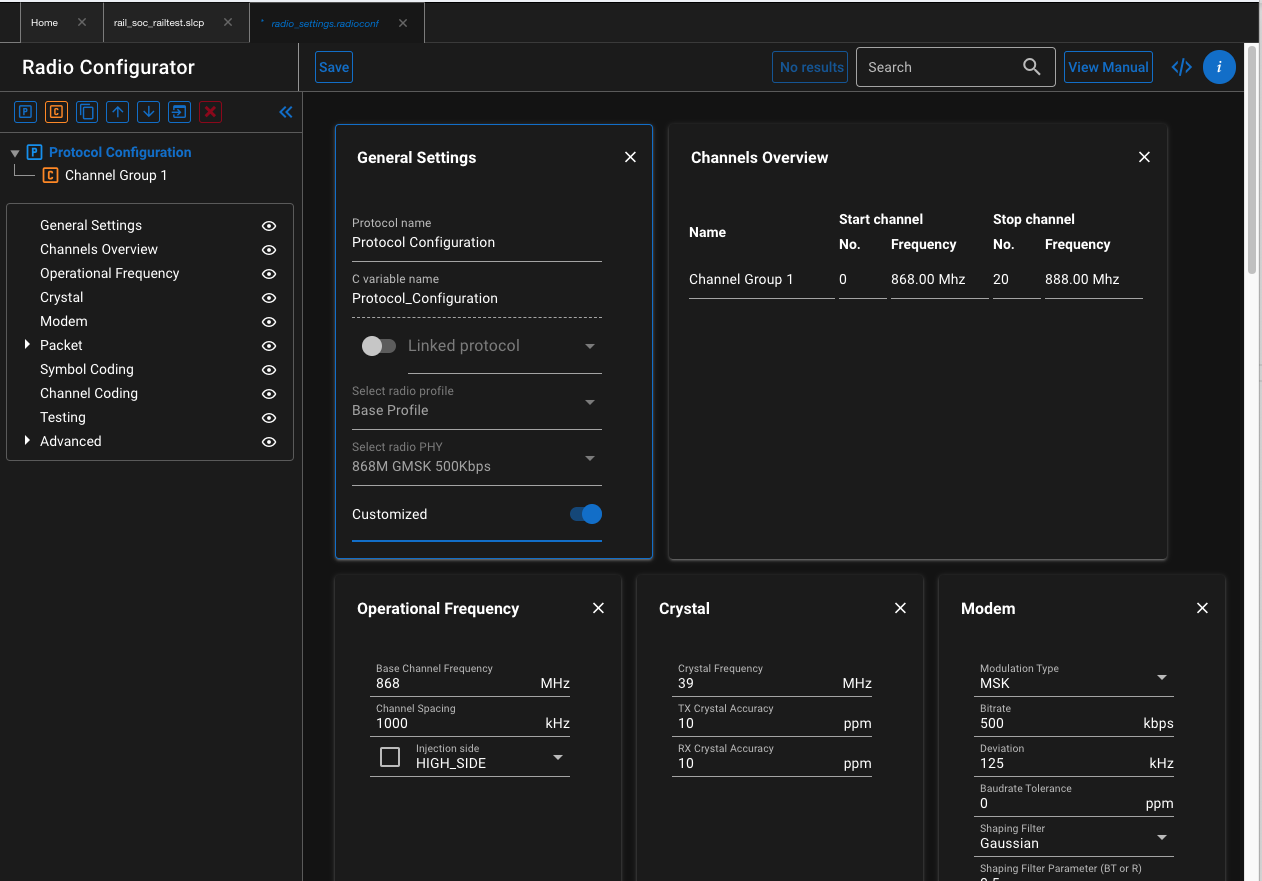Hide the Modem section using its eye icon

pyautogui.click(x=268, y=321)
